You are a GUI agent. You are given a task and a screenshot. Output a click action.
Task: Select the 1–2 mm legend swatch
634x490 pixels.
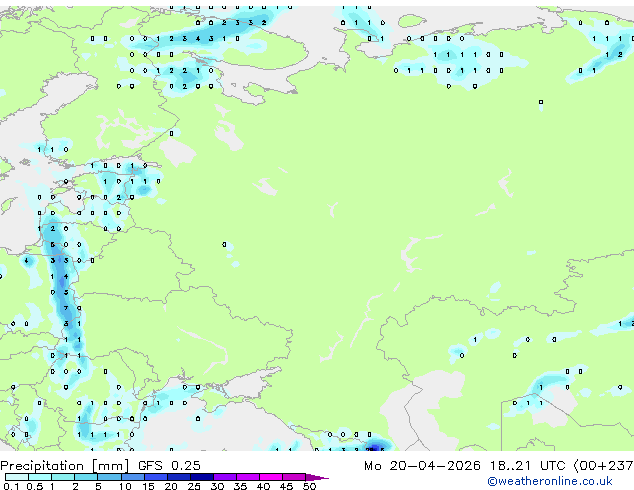coord(63,477)
